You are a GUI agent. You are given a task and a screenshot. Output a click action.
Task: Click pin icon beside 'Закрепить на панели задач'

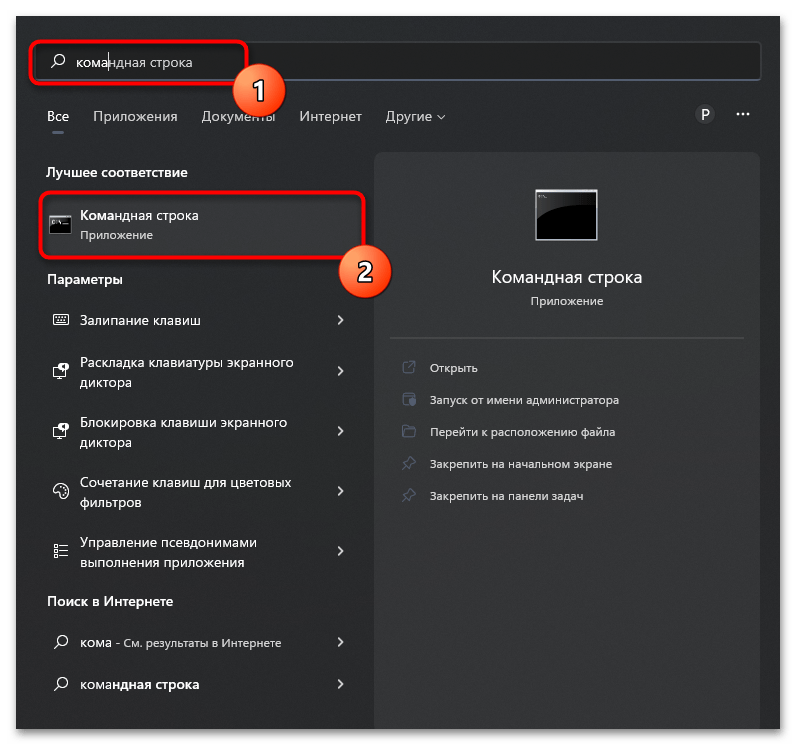pos(409,495)
